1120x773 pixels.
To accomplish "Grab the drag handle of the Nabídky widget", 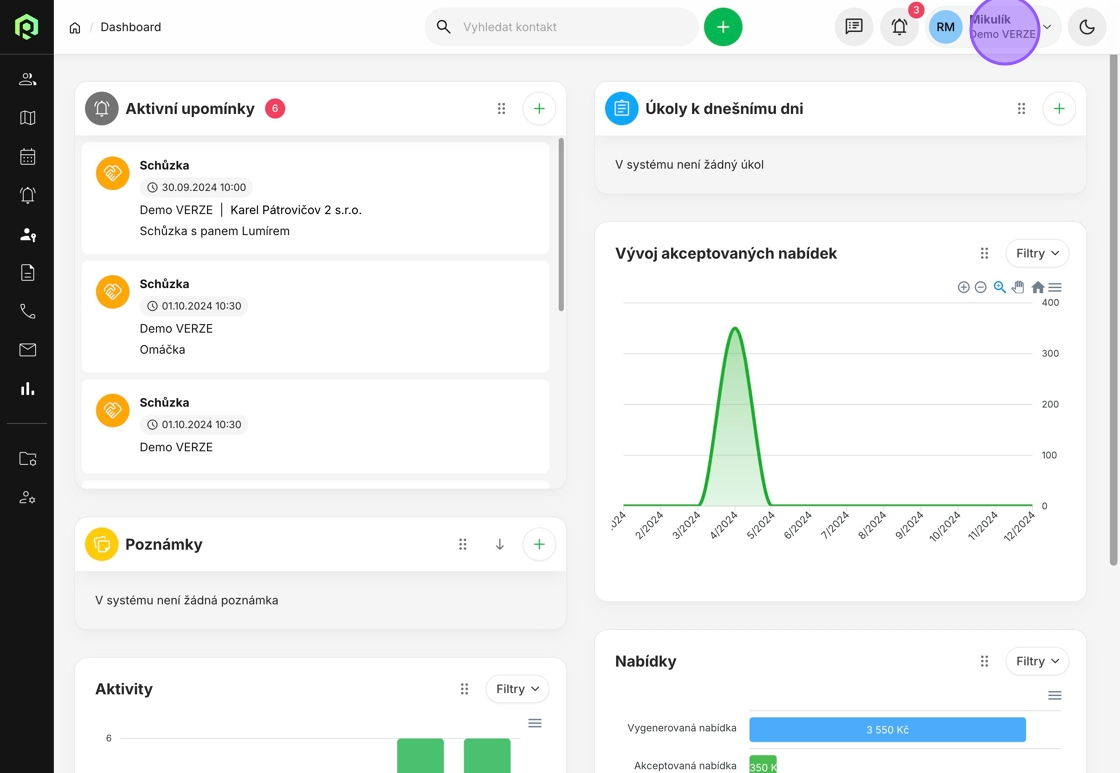I will coord(984,661).
